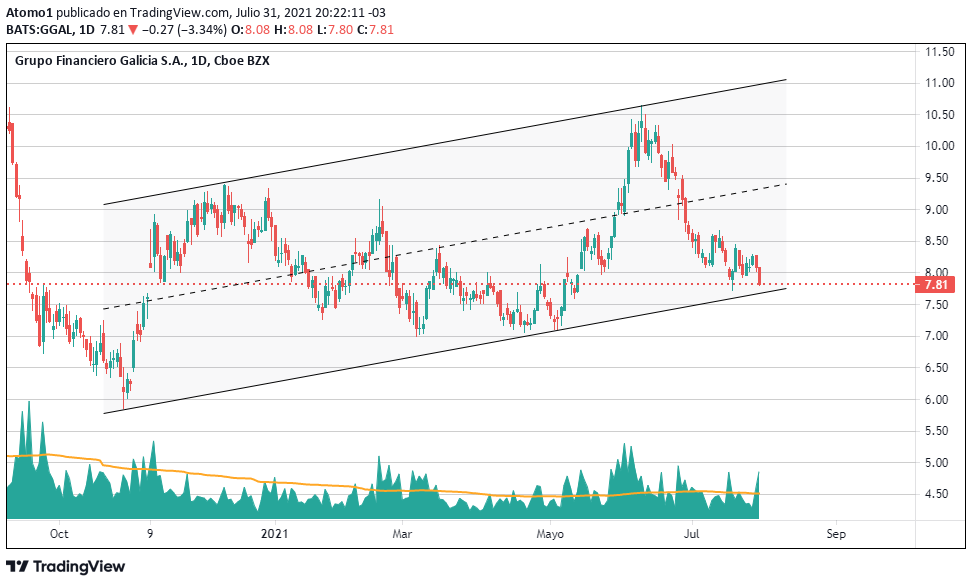Viewport: 972px width, 585px height.
Task: Click the Mar label on the time axis
Action: 402,534
